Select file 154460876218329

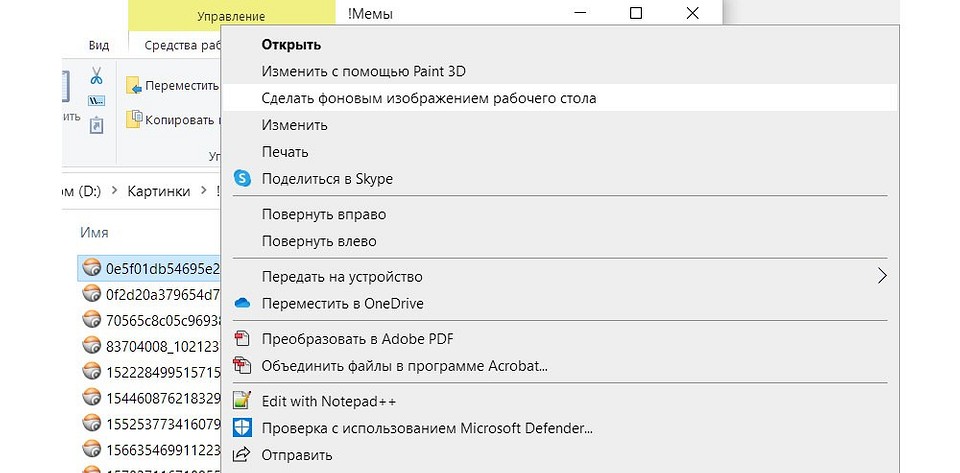[149, 398]
